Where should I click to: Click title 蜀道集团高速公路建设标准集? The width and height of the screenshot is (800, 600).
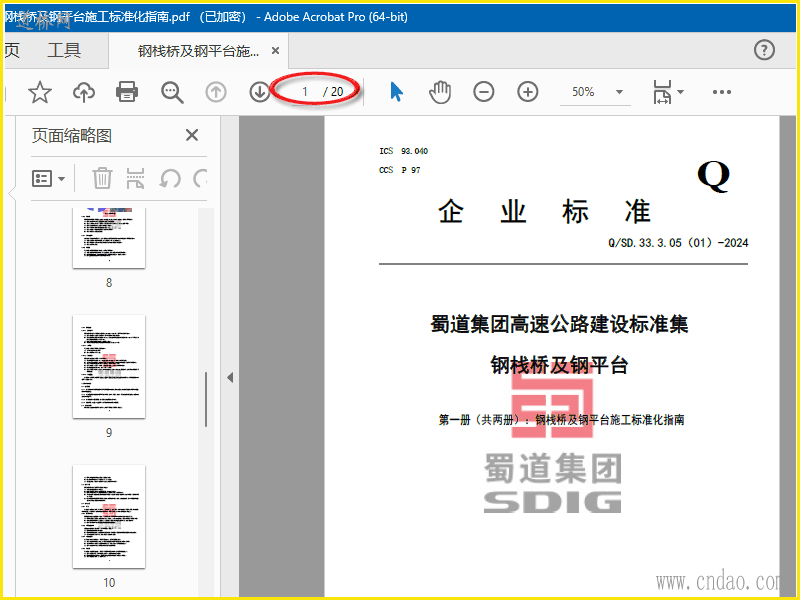tap(559, 324)
